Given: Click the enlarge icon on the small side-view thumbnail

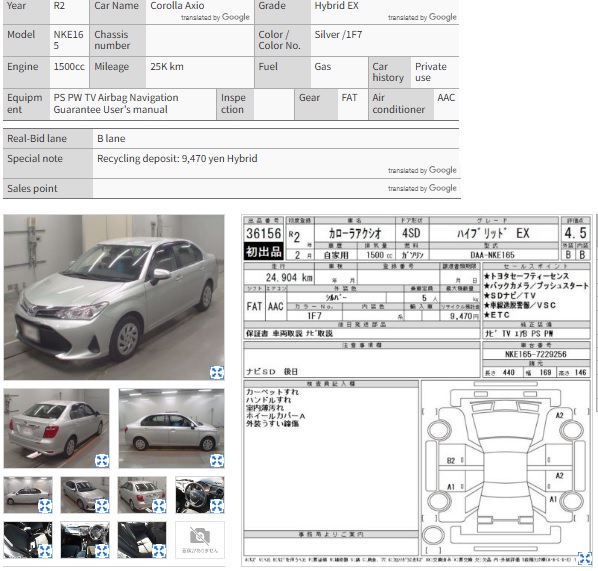Looking at the screenshot, I should tap(45, 506).
